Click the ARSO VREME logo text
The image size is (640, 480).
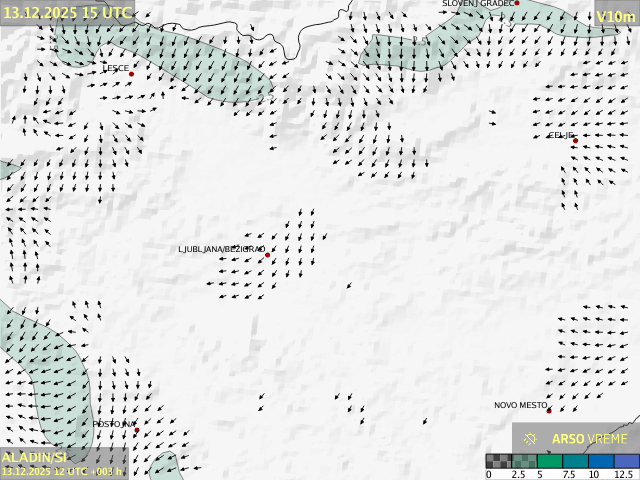pyautogui.click(x=590, y=439)
